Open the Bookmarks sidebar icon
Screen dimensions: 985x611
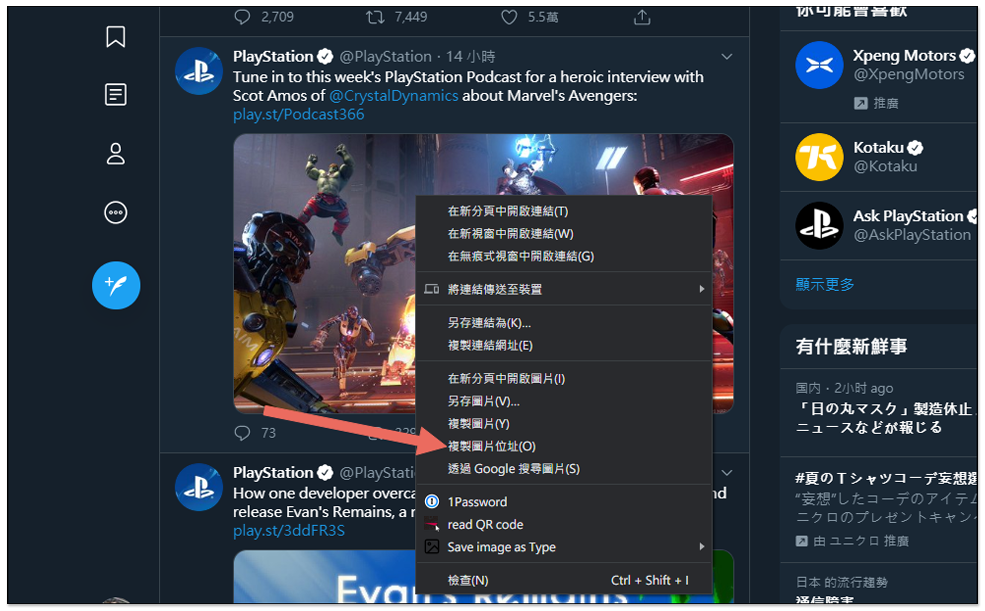click(116, 37)
